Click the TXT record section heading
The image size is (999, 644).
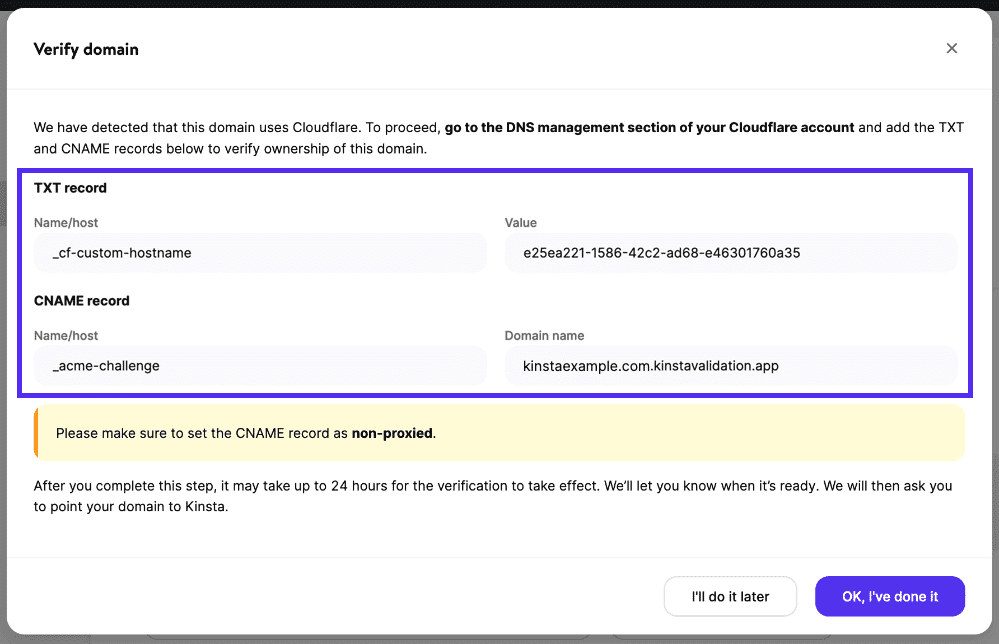pos(70,187)
